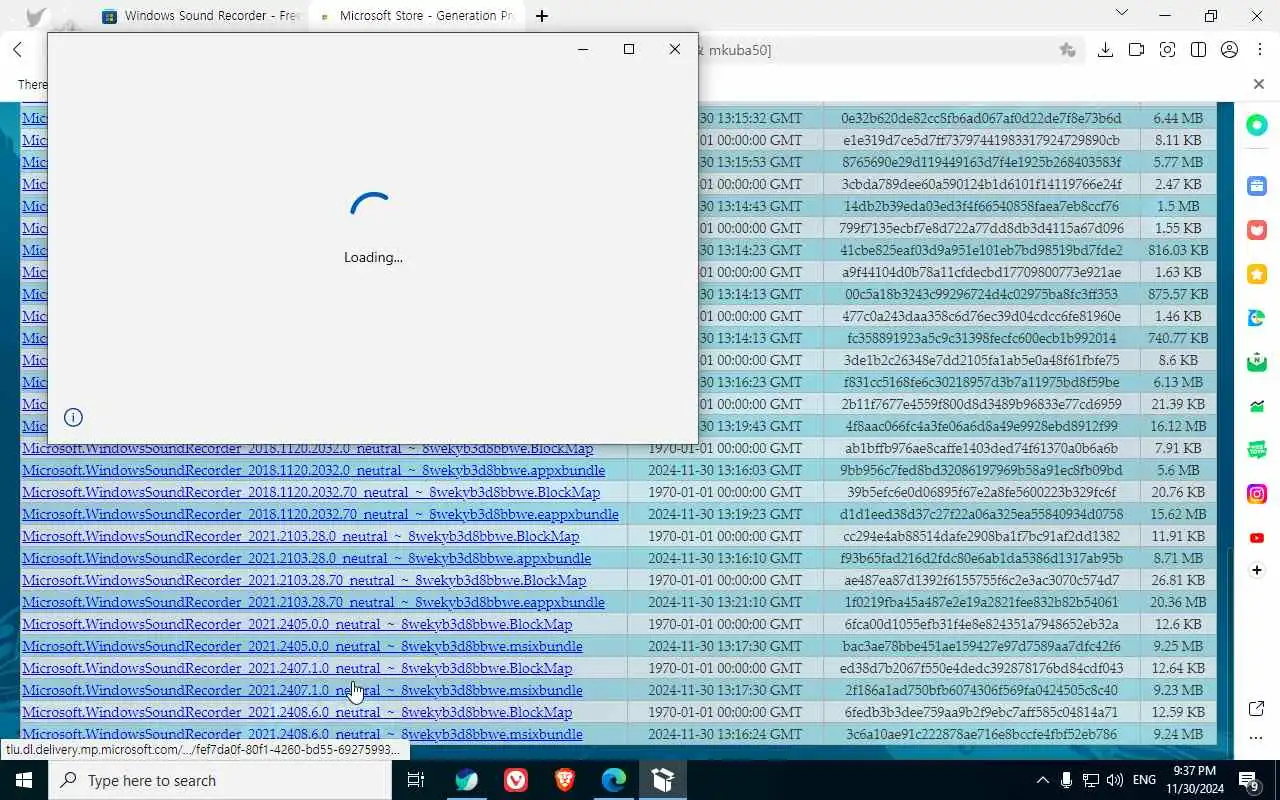Image resolution: width=1280 pixels, height=800 pixels.
Task: Open the tab search dropdown chevron
Action: click(1121, 13)
